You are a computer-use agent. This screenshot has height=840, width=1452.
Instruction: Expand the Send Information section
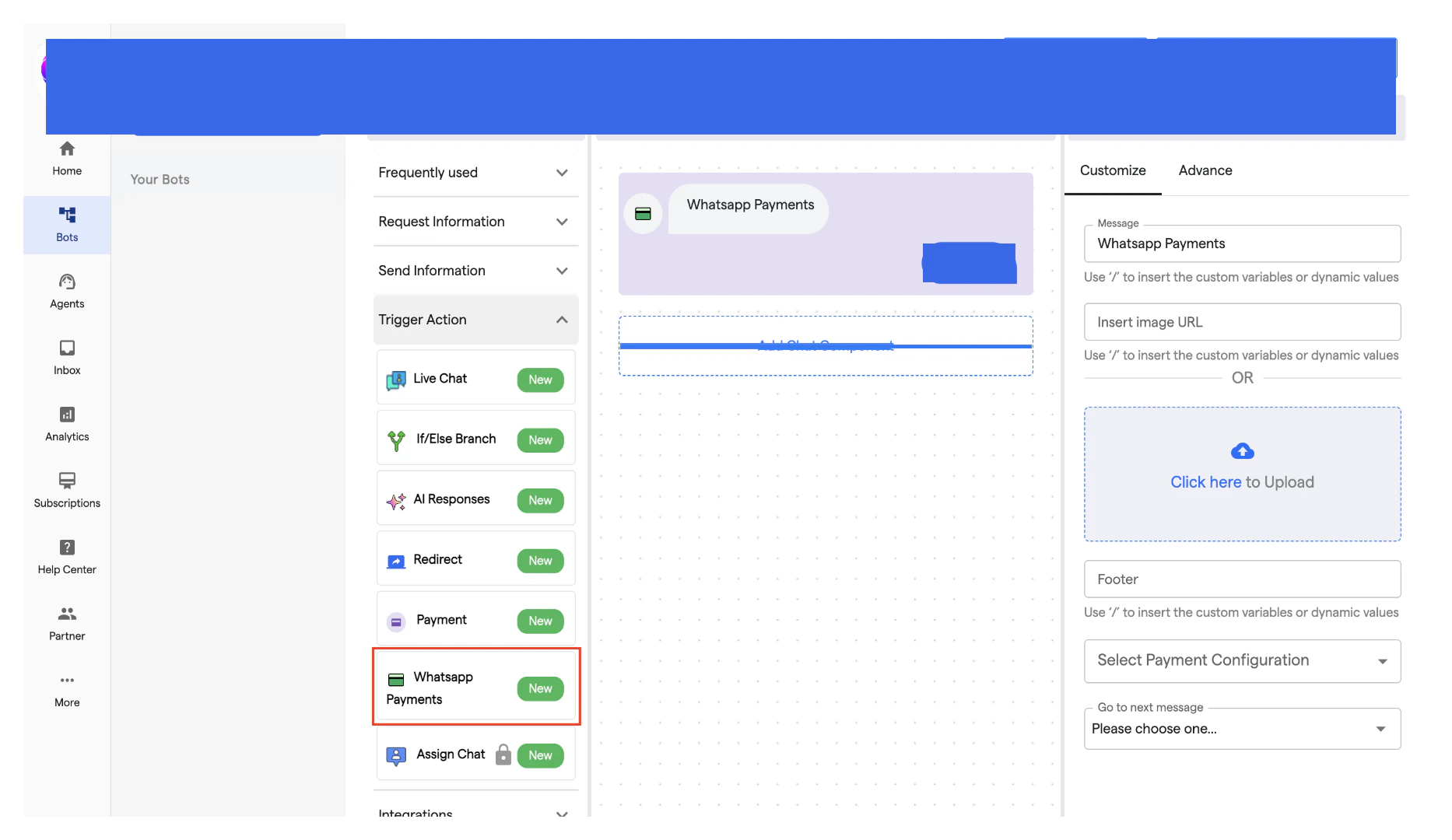click(475, 271)
